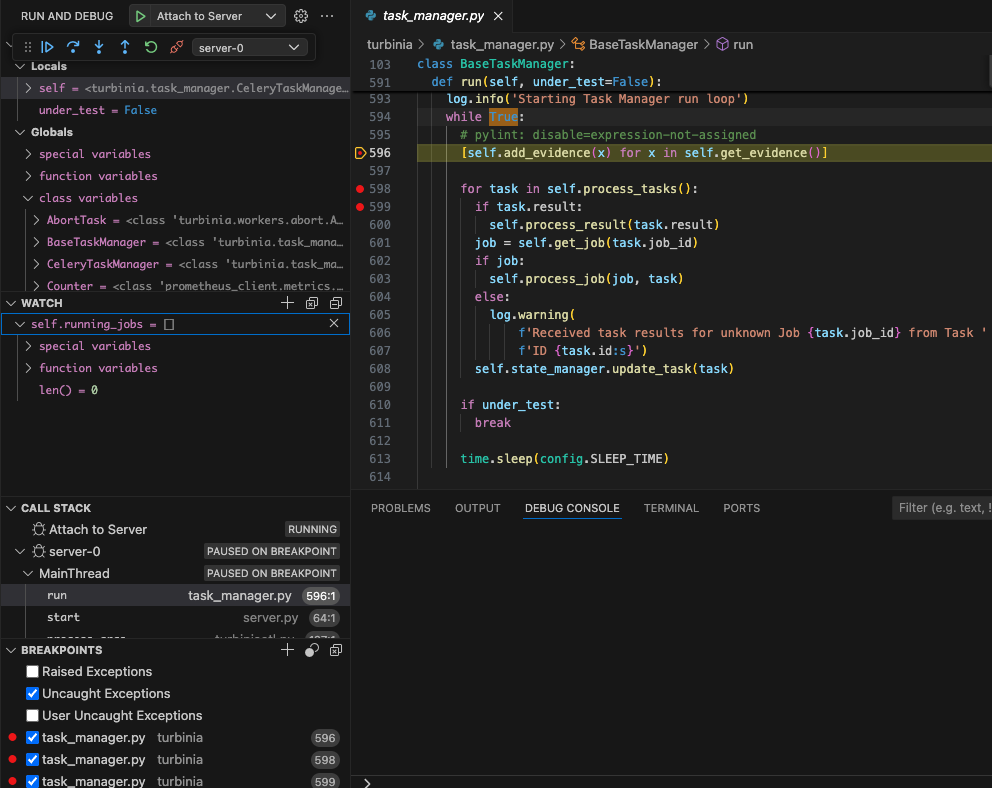Click the BaseTaskManager breadcrumb
The width and height of the screenshot is (992, 788).
(643, 44)
